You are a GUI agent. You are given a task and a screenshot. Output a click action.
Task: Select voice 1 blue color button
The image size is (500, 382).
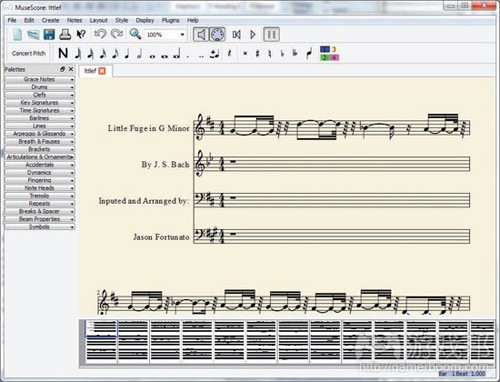point(325,49)
